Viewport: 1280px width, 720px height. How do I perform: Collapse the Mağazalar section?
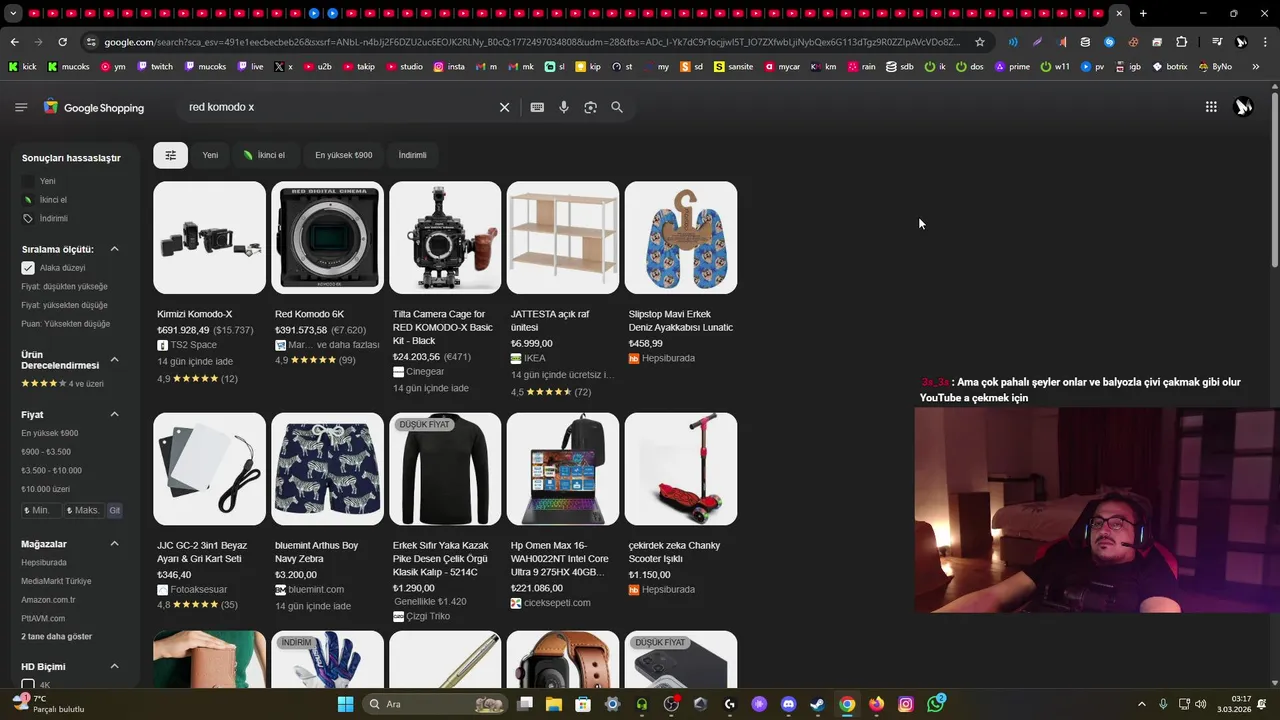click(x=114, y=544)
